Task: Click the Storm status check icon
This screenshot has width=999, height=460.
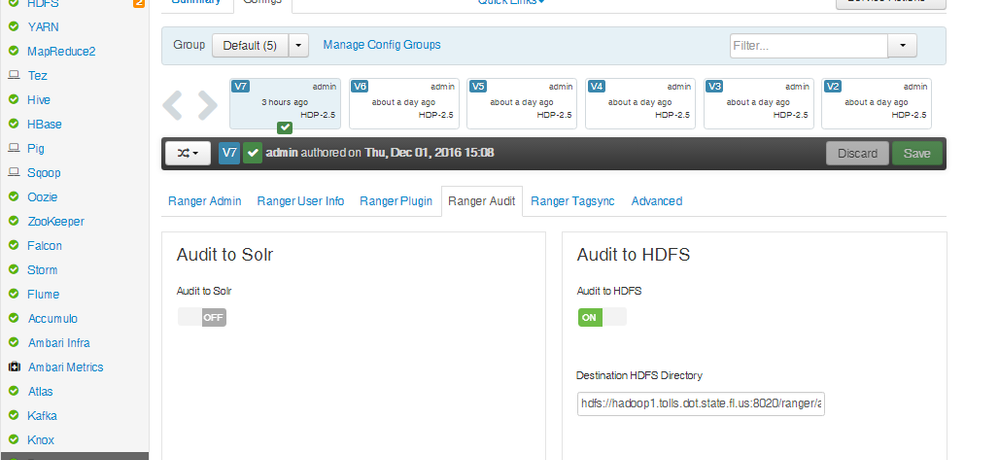Action: 13,270
